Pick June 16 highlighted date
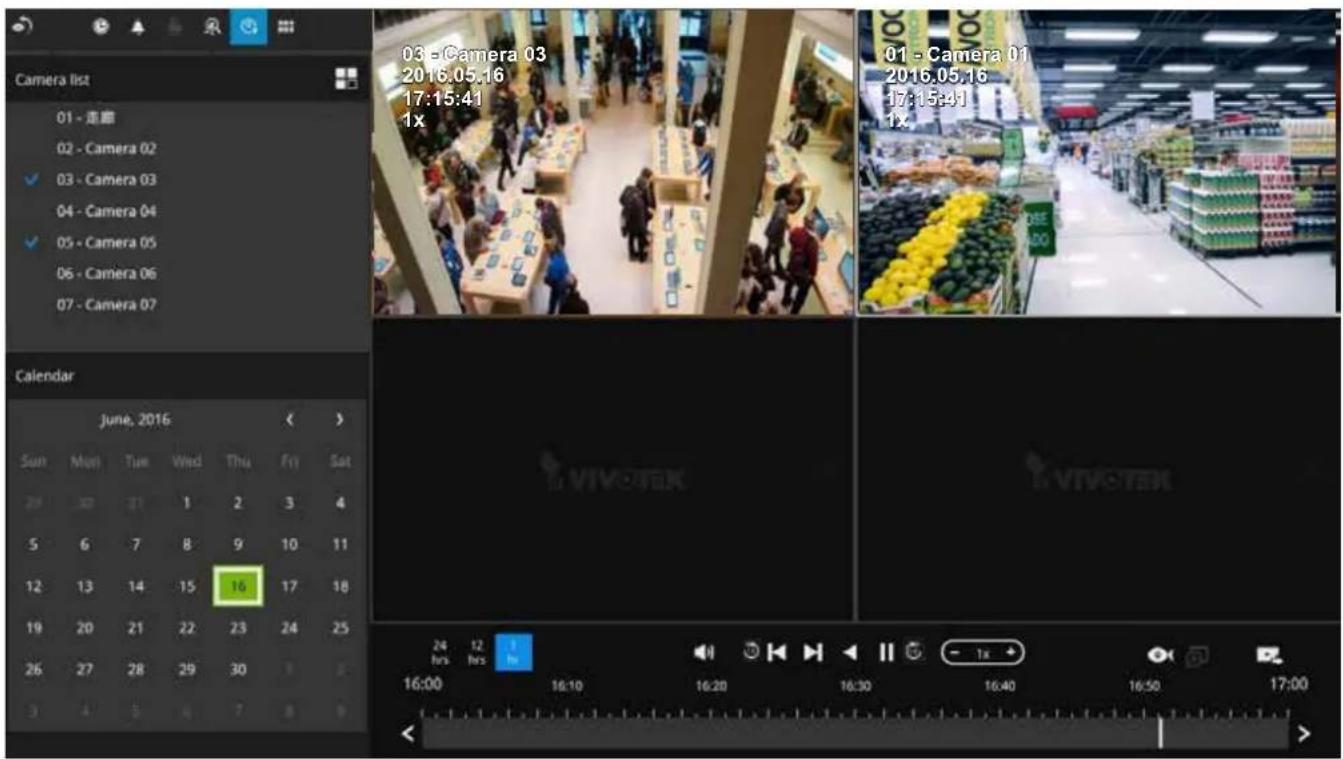Viewport: 1343px width, 759px height. (x=238, y=586)
